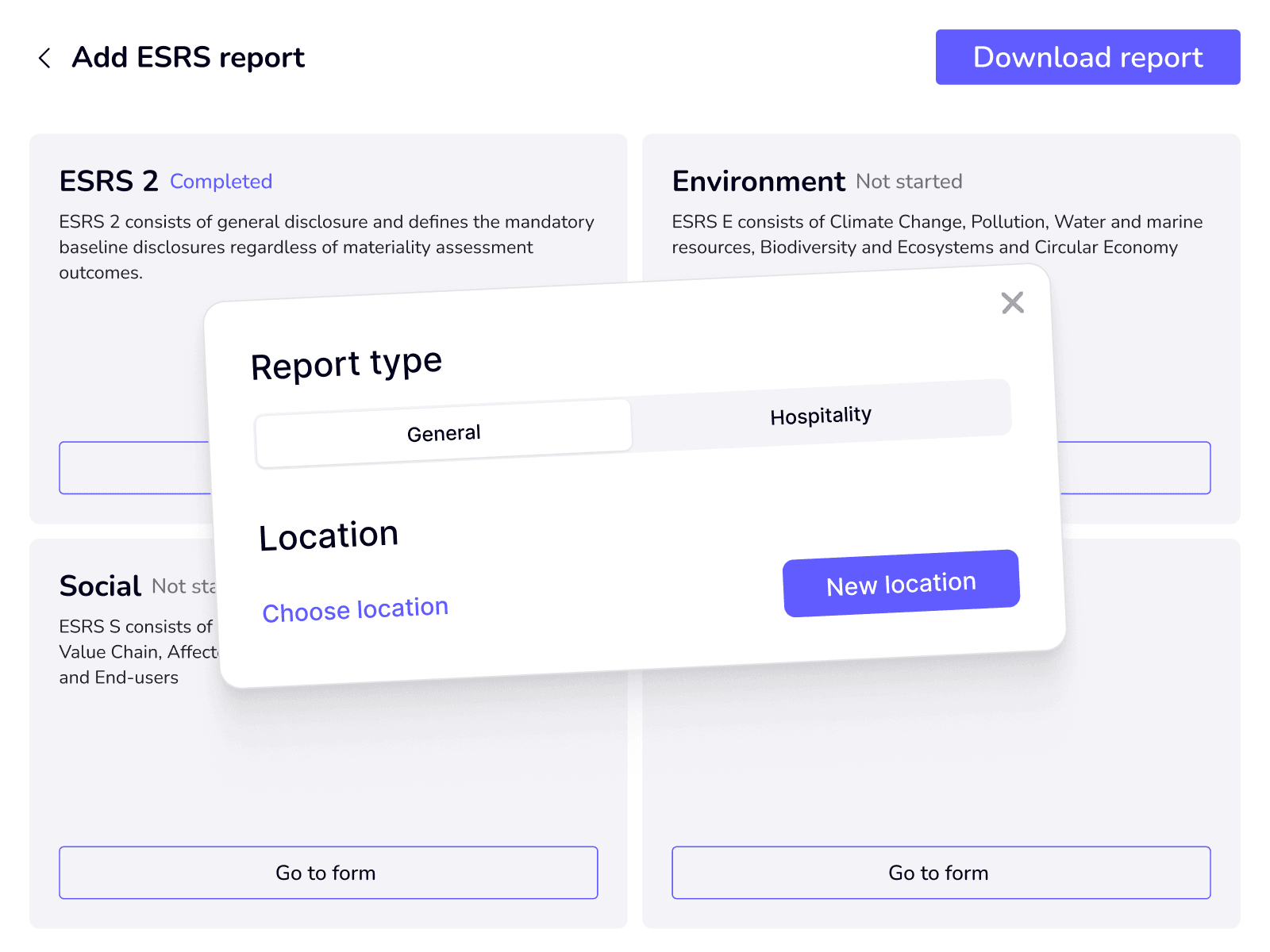Click Go to form in bottom-right card

coord(941,873)
